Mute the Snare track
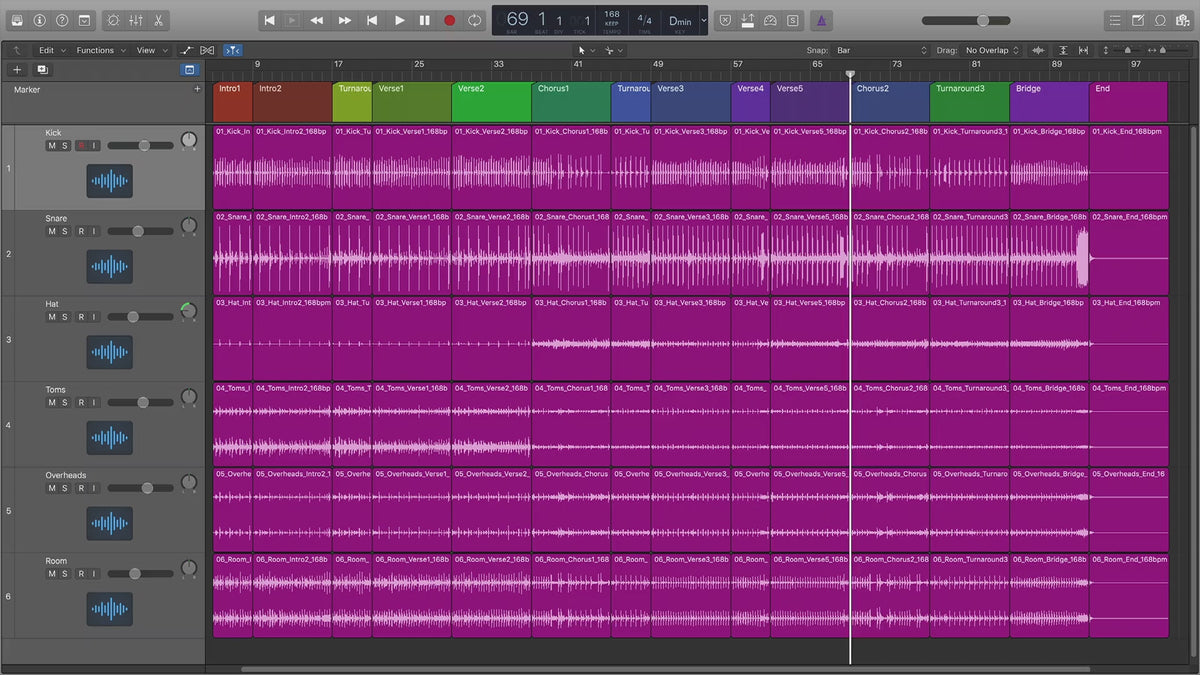This screenshot has width=1200, height=675. point(52,232)
